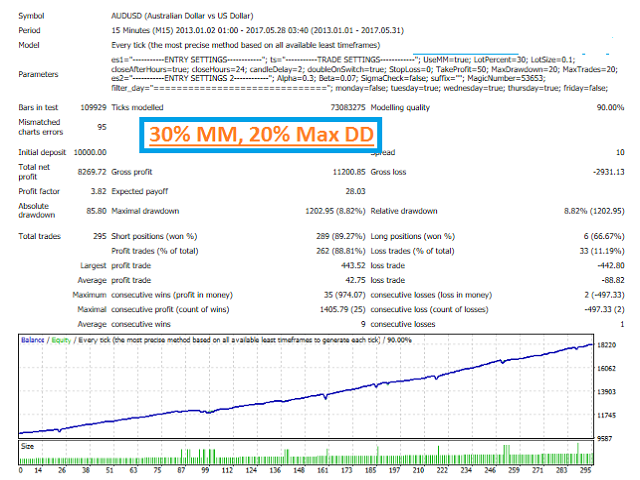Viewport: 640px width, 480px height.
Task: Click Long positions value 6 (66.67%)
Action: click(604, 236)
